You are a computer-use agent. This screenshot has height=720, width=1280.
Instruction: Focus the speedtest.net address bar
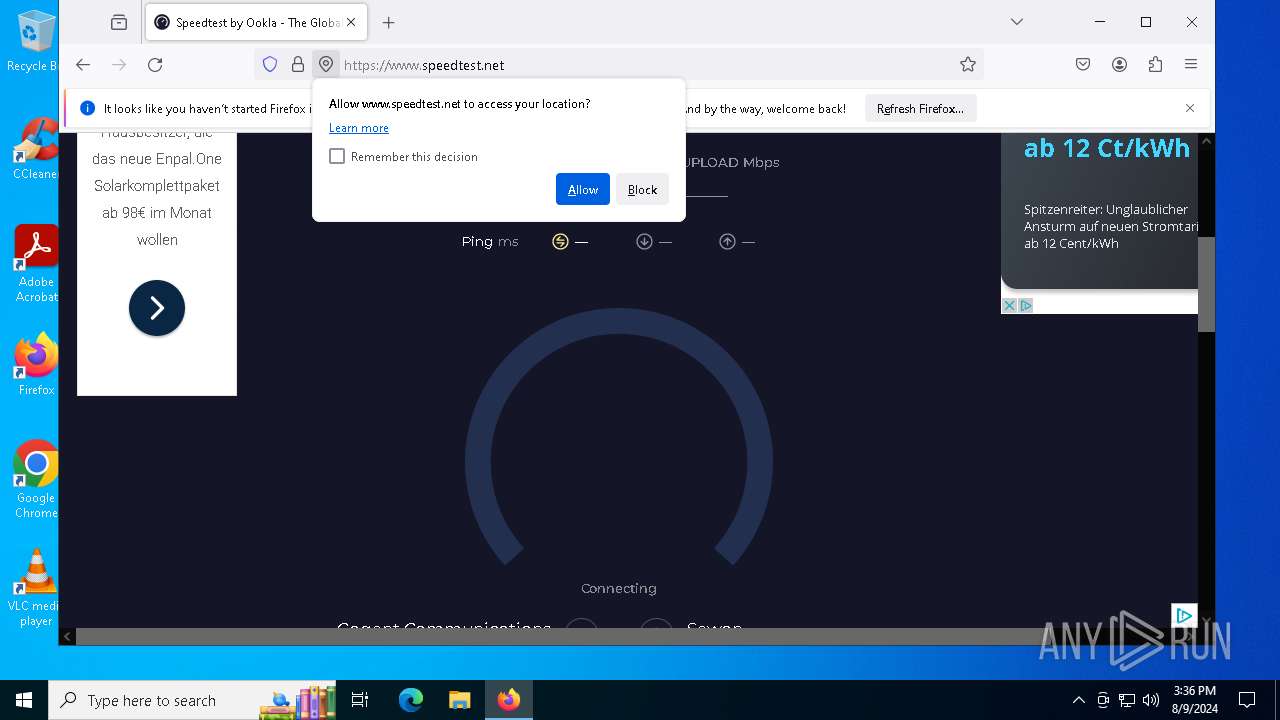[645, 65]
